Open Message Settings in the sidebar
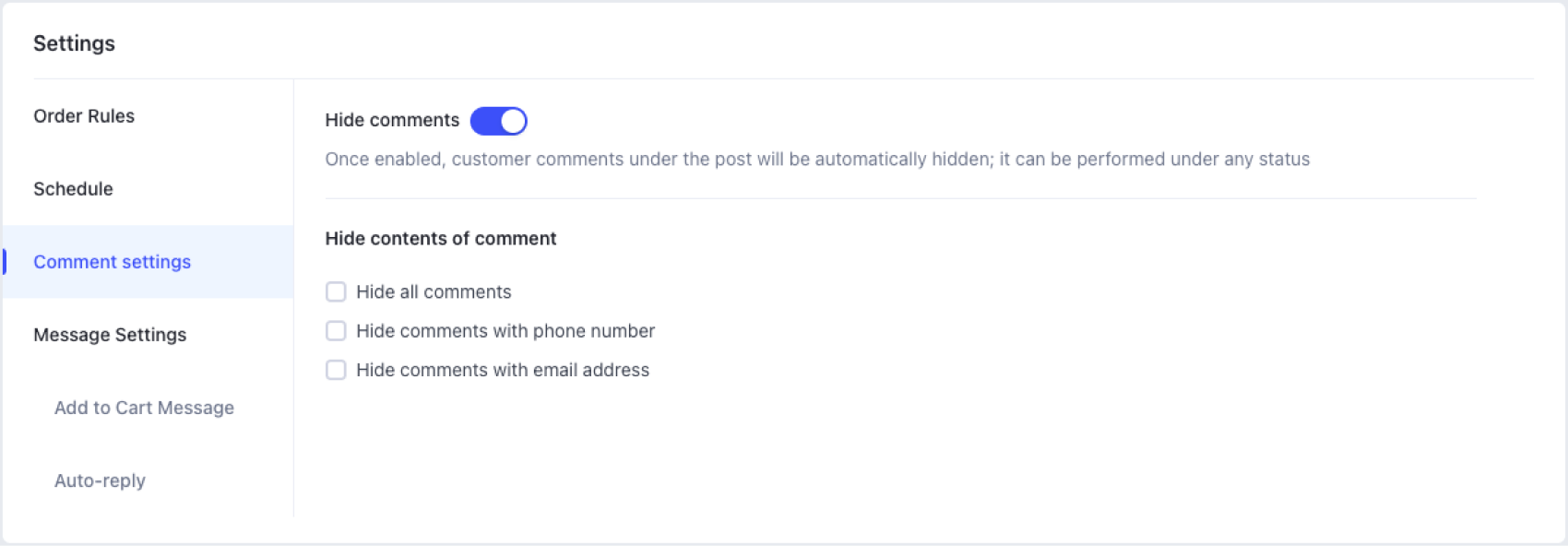Viewport: 1568px width, 546px height. [x=110, y=335]
